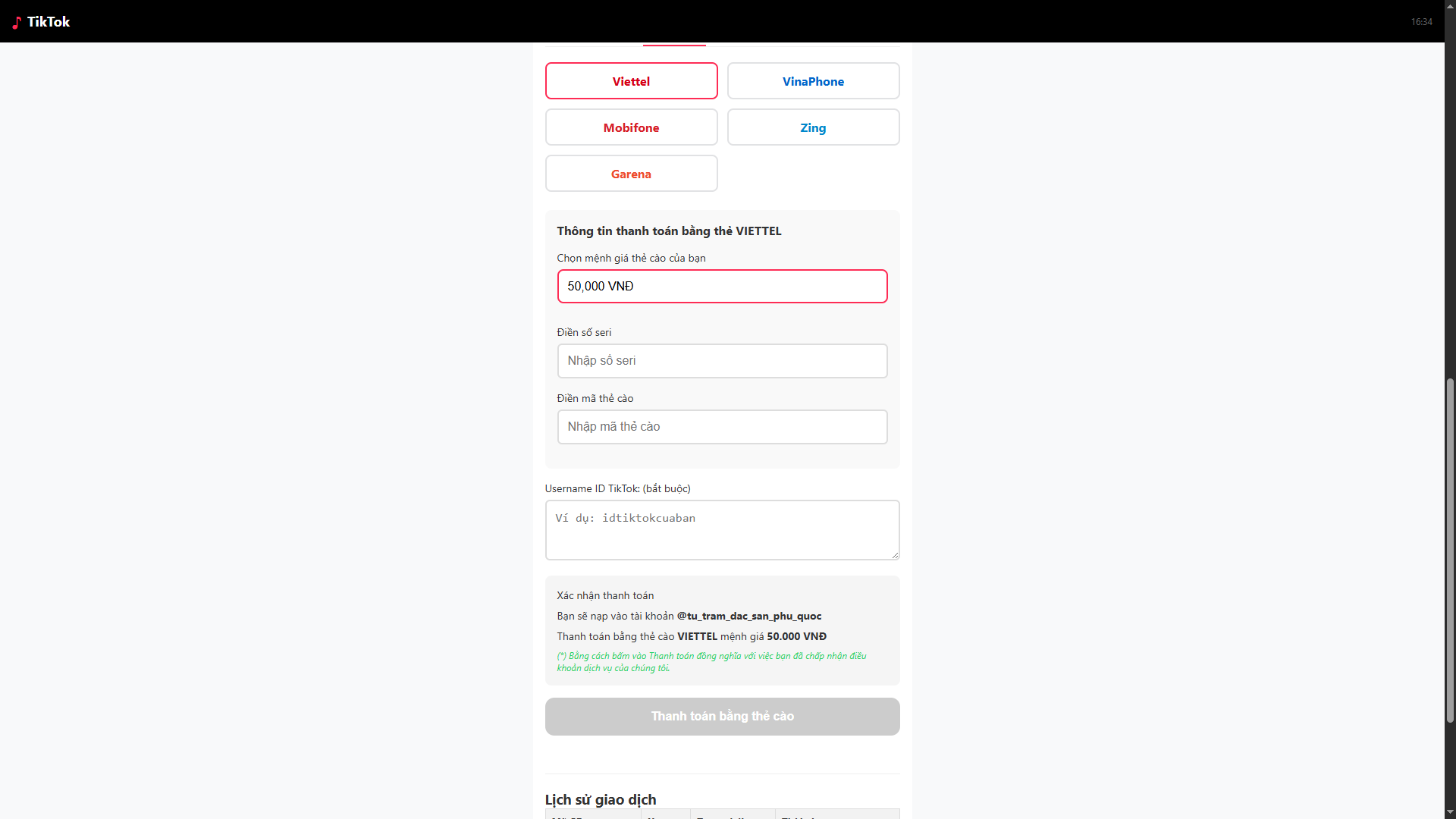Image resolution: width=1456 pixels, height=819 pixels.
Task: Click the 'Lịch sử giao dịch' heading
Action: coord(601,799)
